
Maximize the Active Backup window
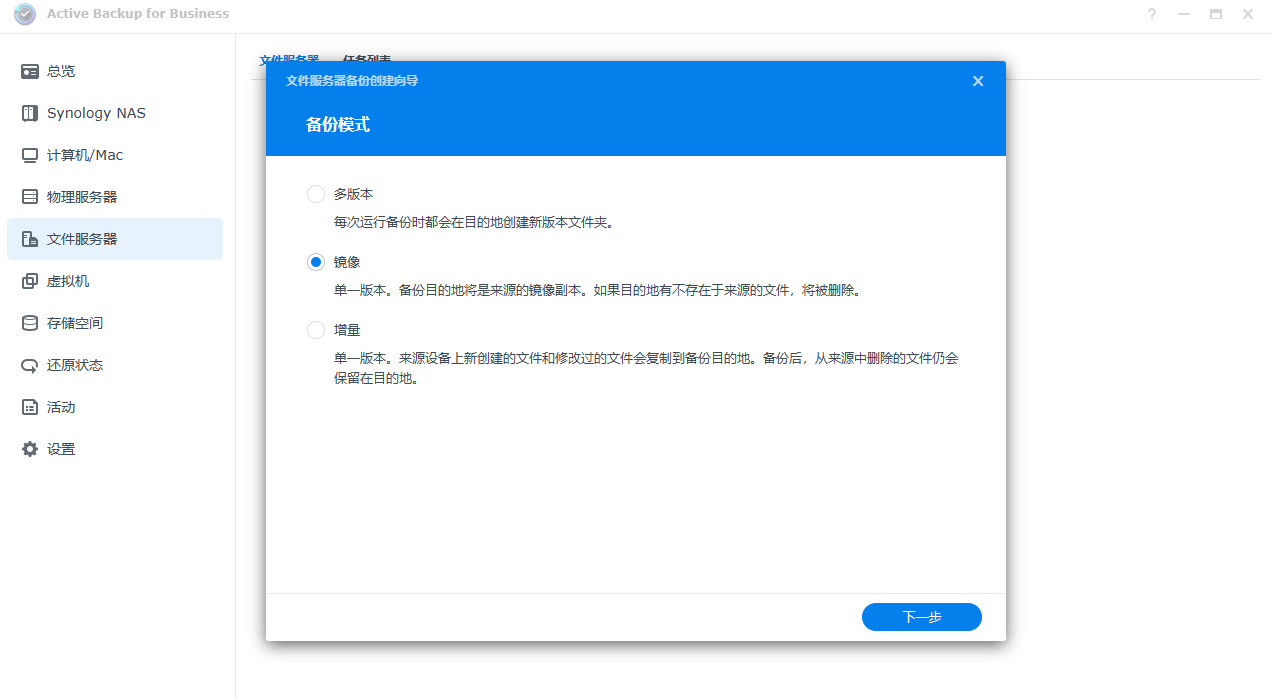click(x=1216, y=14)
